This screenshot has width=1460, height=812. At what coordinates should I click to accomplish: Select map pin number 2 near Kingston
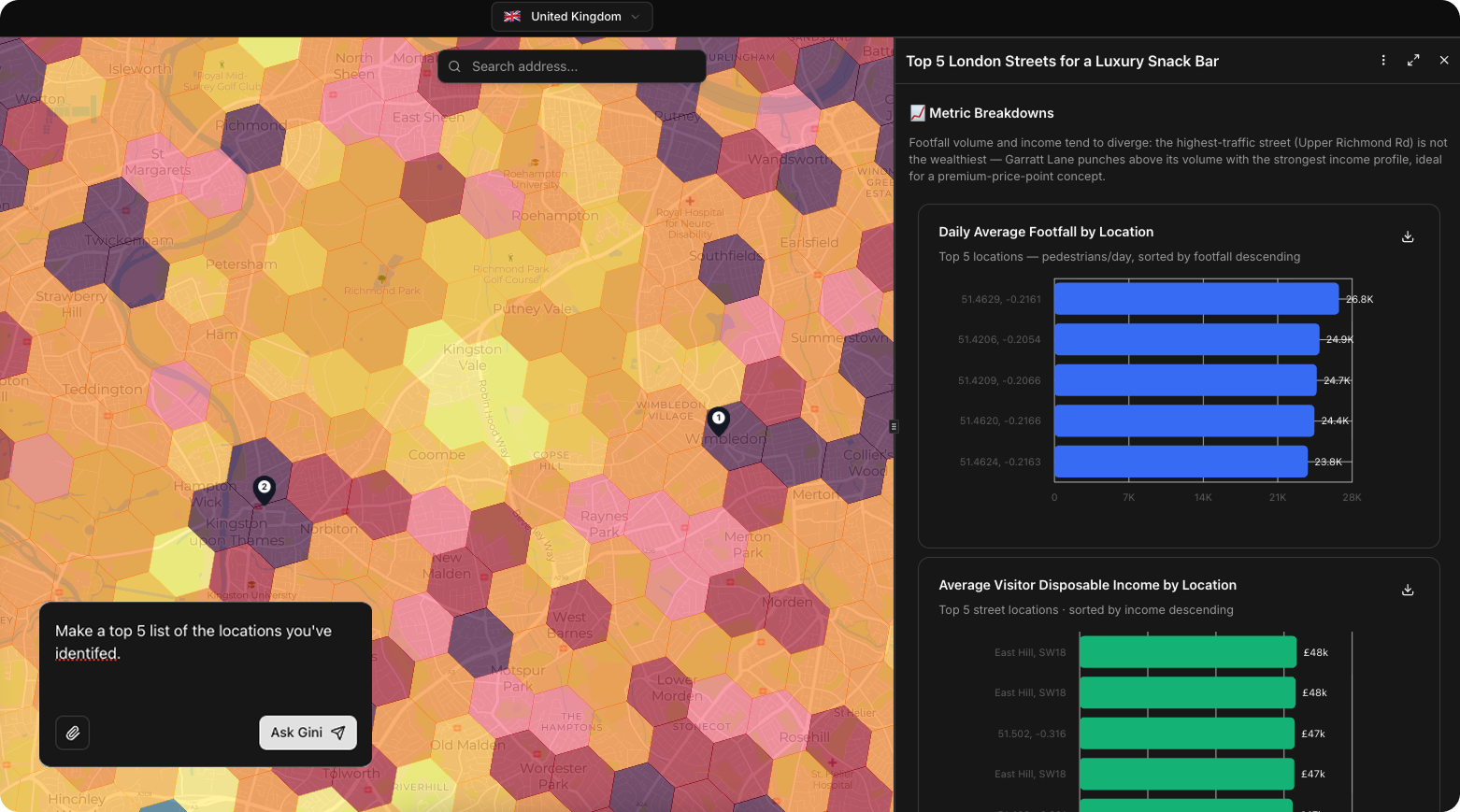(265, 489)
